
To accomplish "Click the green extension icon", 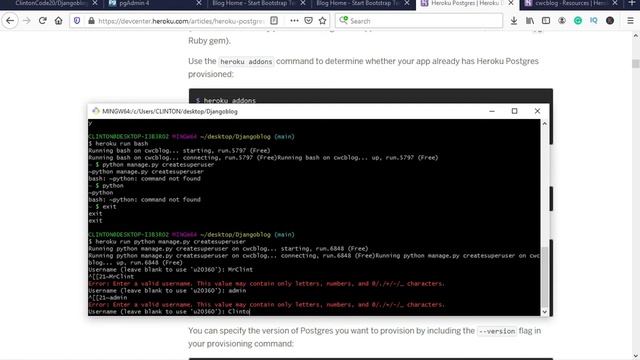I will [578, 20].
